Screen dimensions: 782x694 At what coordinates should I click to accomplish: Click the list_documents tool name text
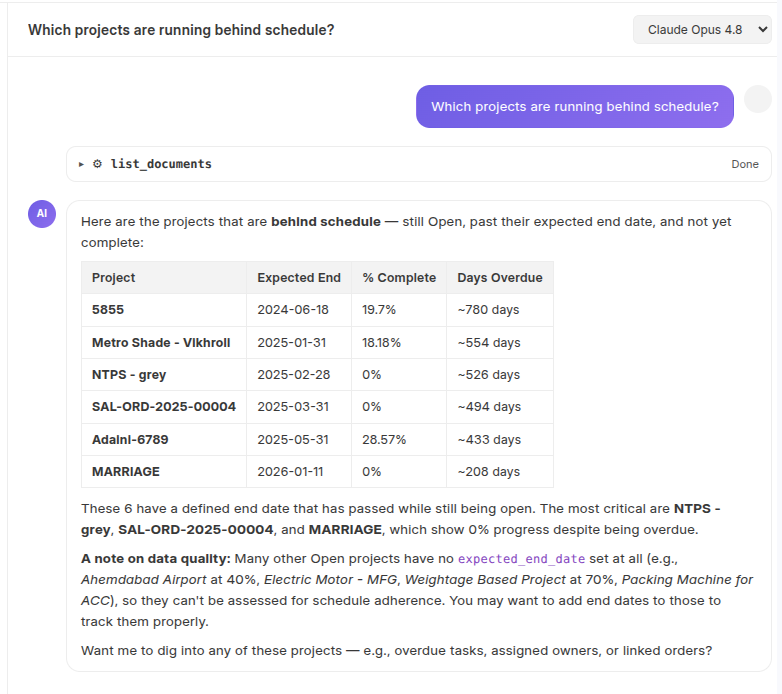[x=161, y=164]
